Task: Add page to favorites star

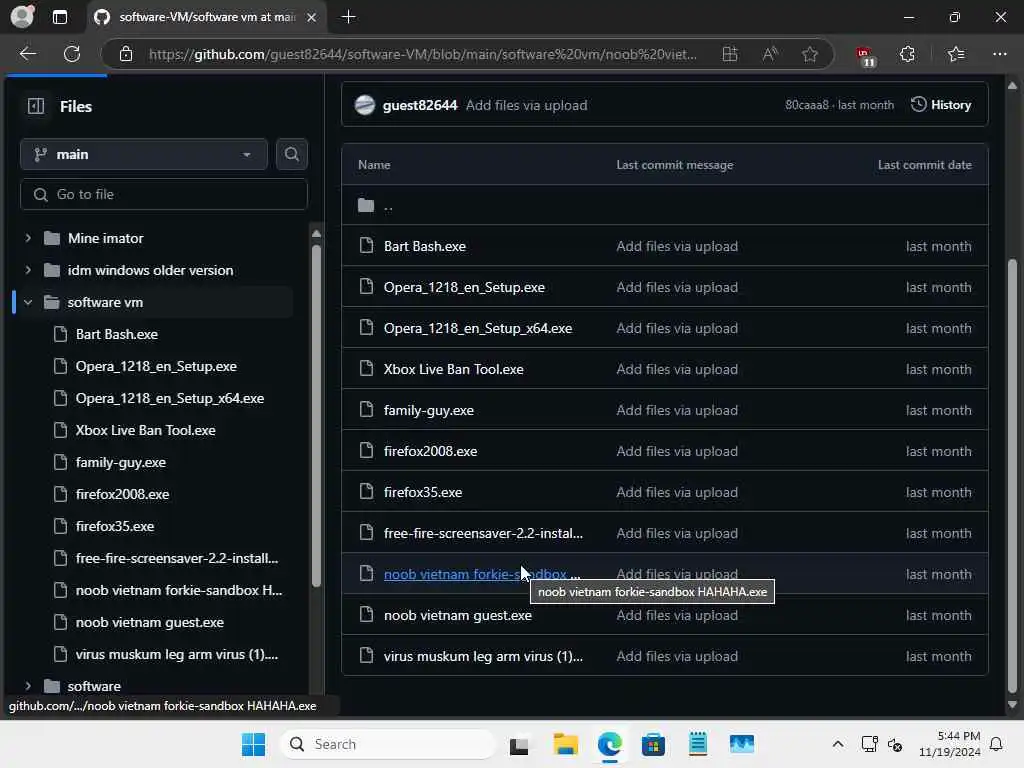Action: [810, 54]
